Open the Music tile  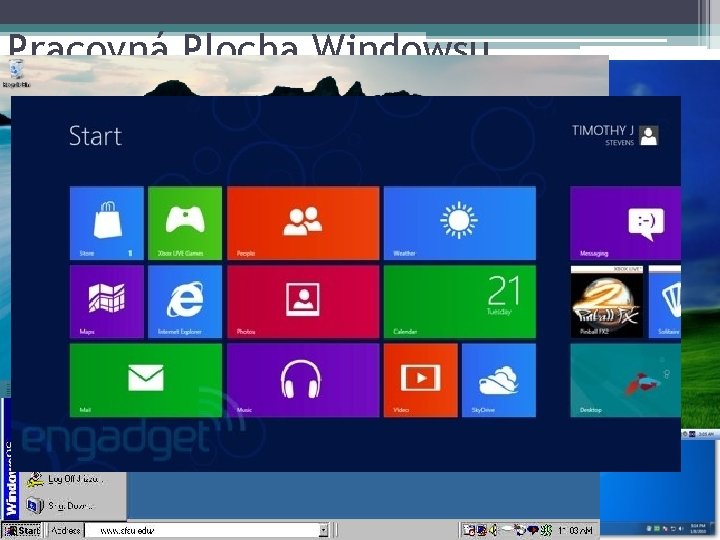click(x=303, y=380)
